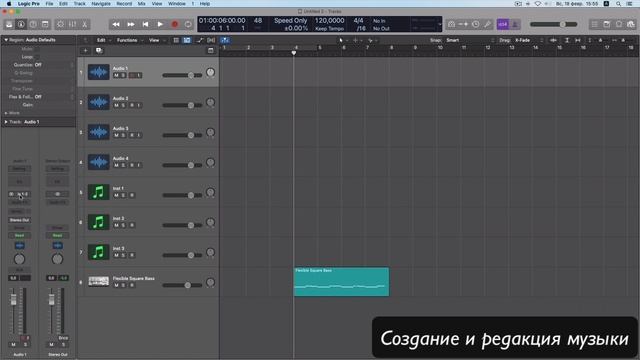Open the Note Pads panel
Screen dimensions: 640x360
tap(607, 24)
